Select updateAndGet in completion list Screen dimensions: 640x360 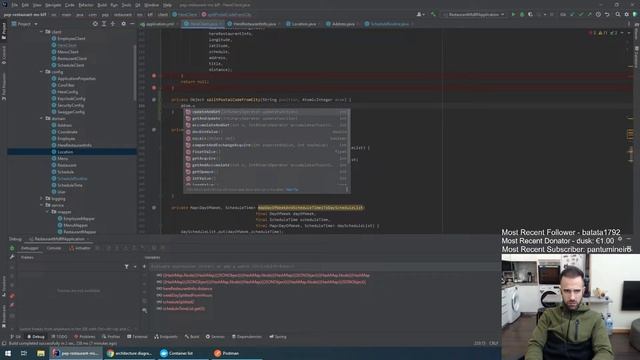pos(266,112)
